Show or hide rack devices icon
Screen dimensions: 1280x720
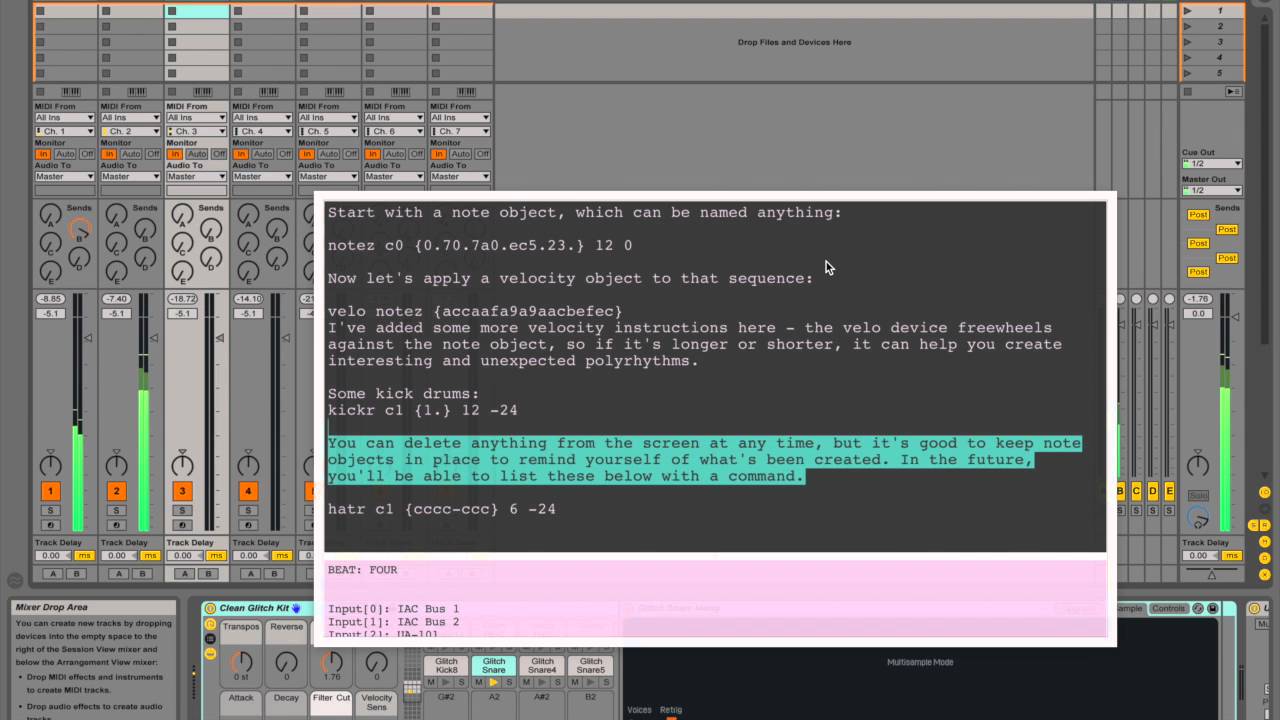[210, 654]
